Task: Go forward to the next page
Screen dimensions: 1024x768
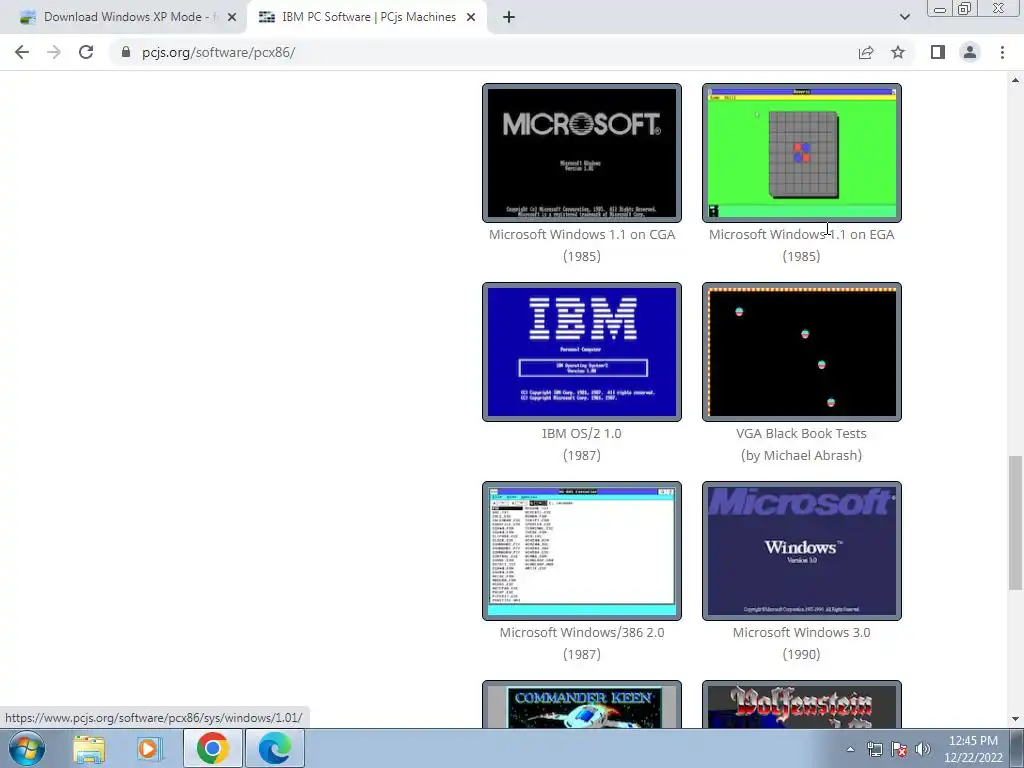Action: [54, 52]
